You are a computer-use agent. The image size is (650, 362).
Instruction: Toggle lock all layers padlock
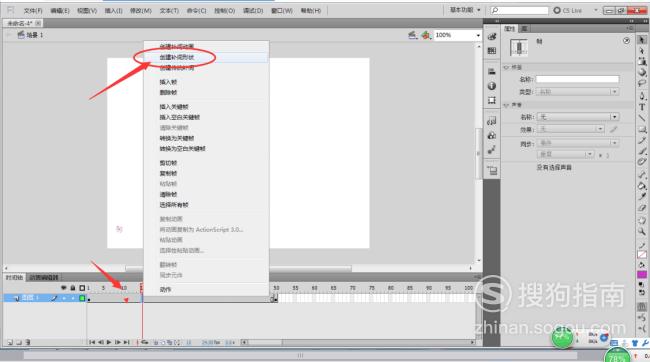73,287
